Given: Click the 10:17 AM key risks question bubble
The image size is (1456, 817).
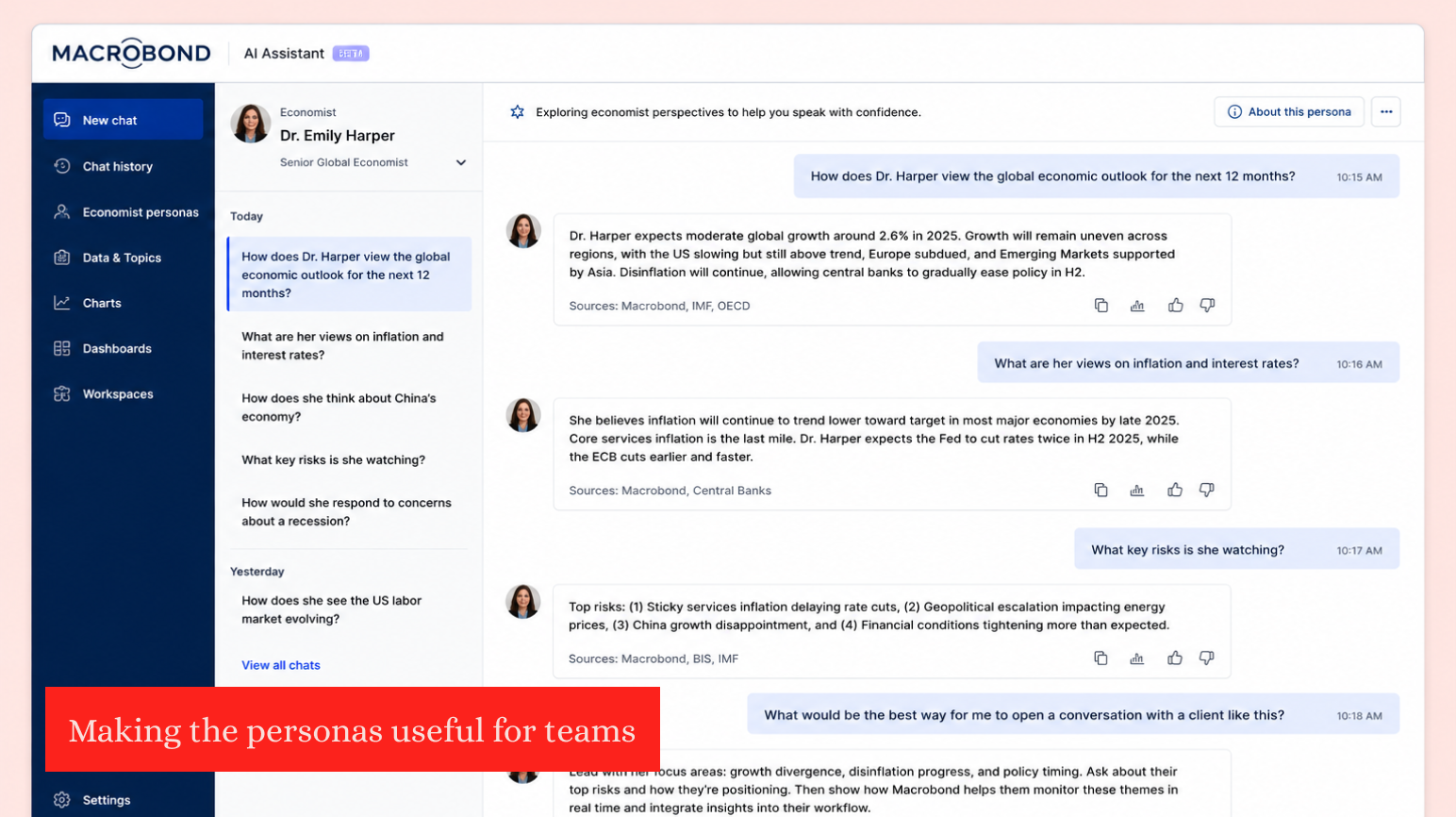Looking at the screenshot, I should coord(1237,550).
